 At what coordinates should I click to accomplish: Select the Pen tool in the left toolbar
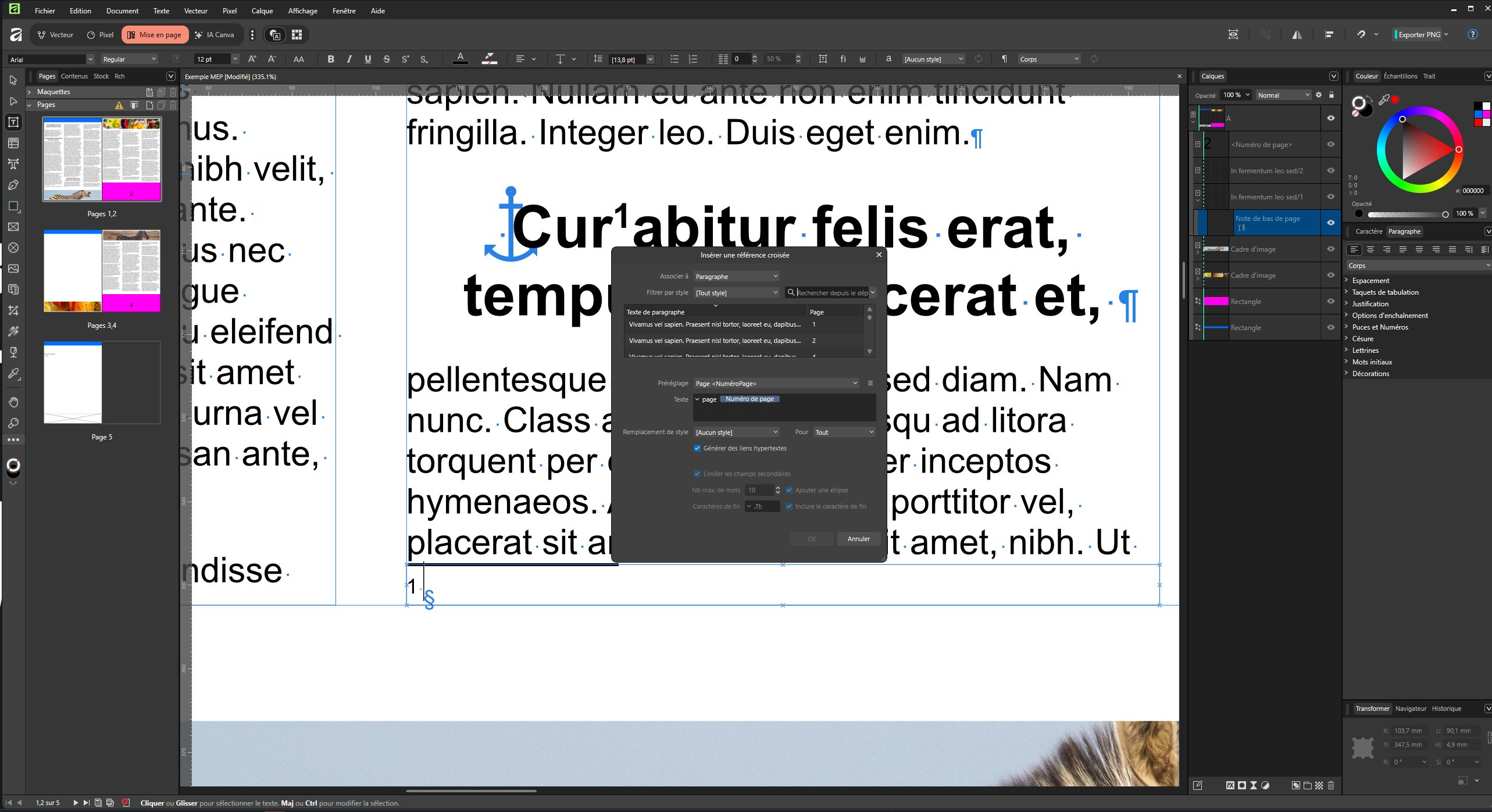pos(13,185)
